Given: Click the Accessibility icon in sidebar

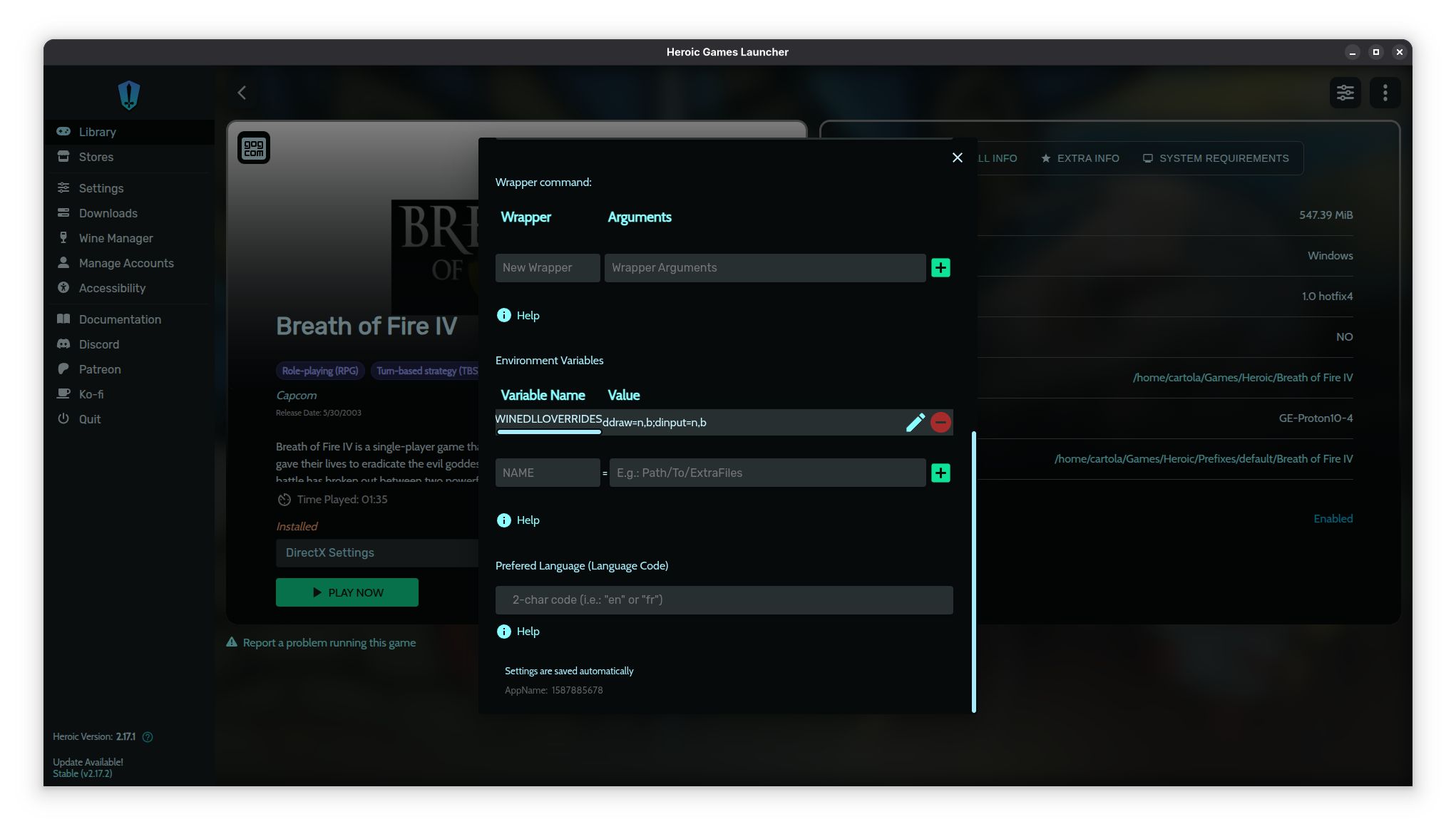Looking at the screenshot, I should pos(63,287).
